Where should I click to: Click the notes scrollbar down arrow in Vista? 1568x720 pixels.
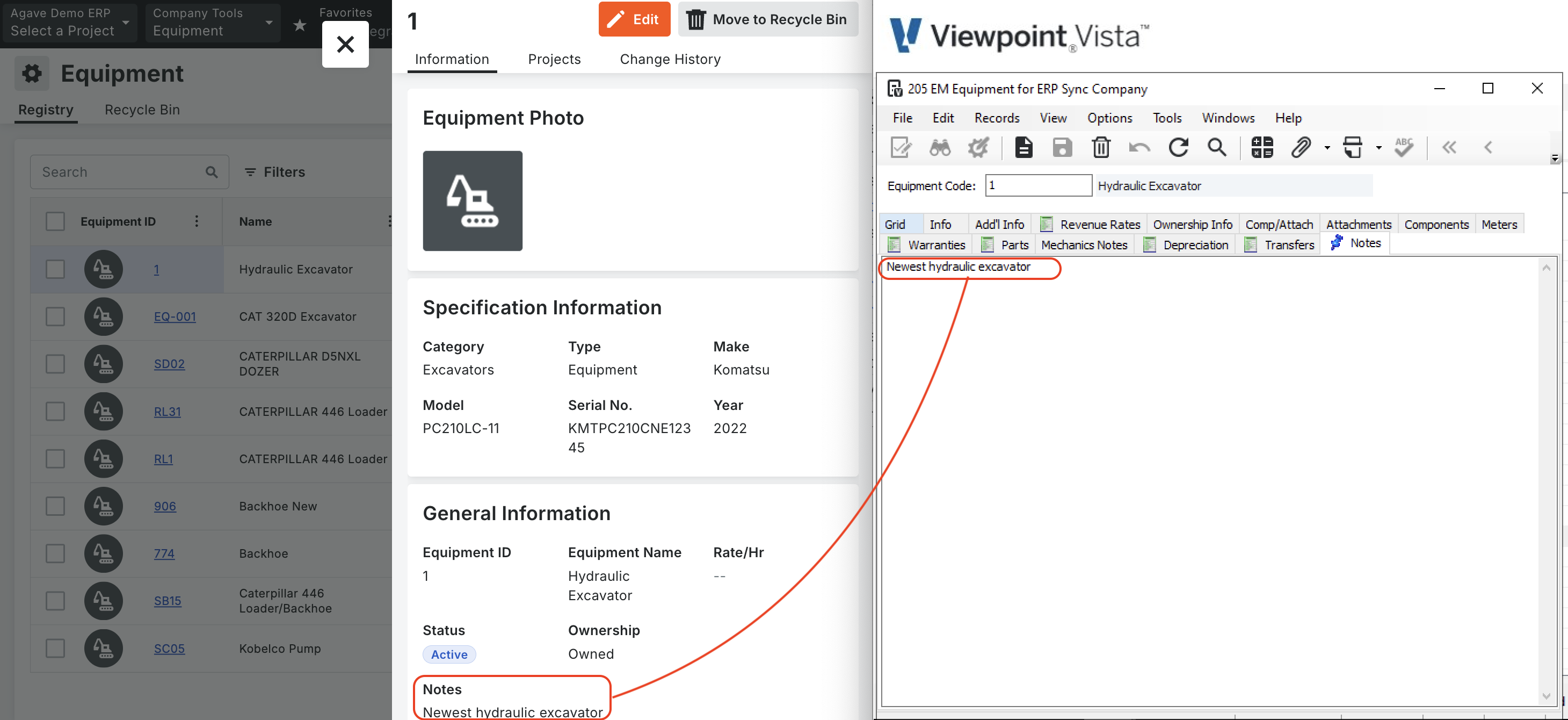1546,696
